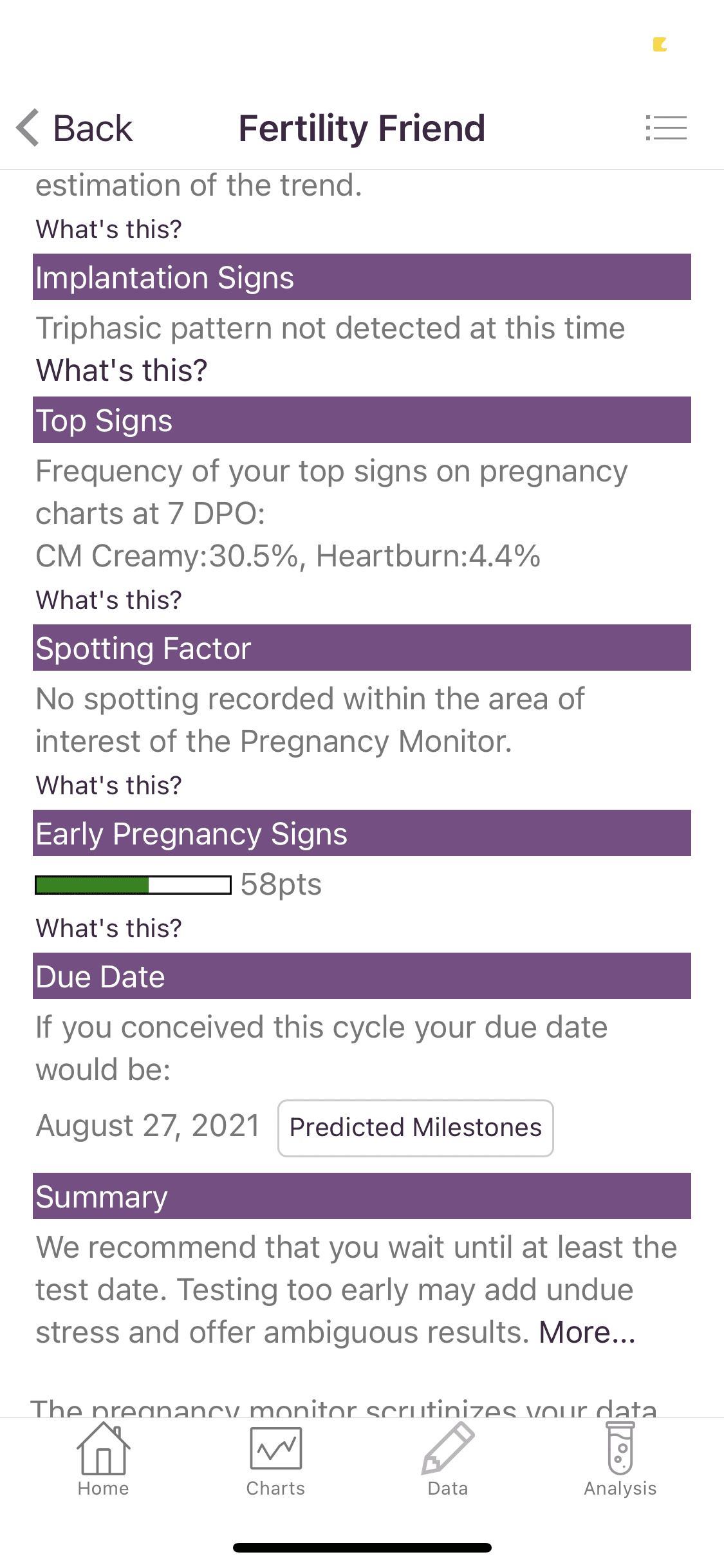Expand the More... link in Summary
Screen dimensions: 724x1568
tap(587, 1332)
